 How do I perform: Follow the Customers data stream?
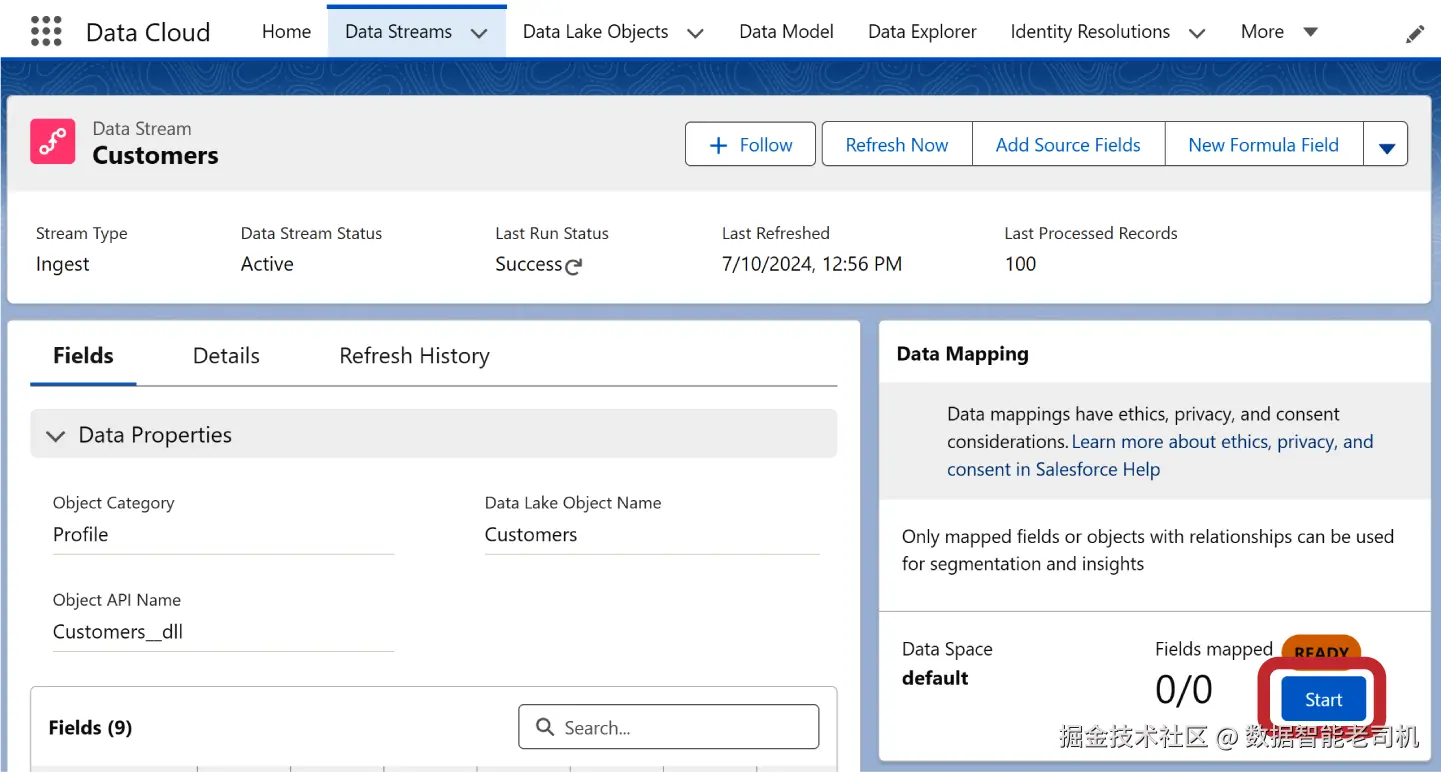(750, 145)
